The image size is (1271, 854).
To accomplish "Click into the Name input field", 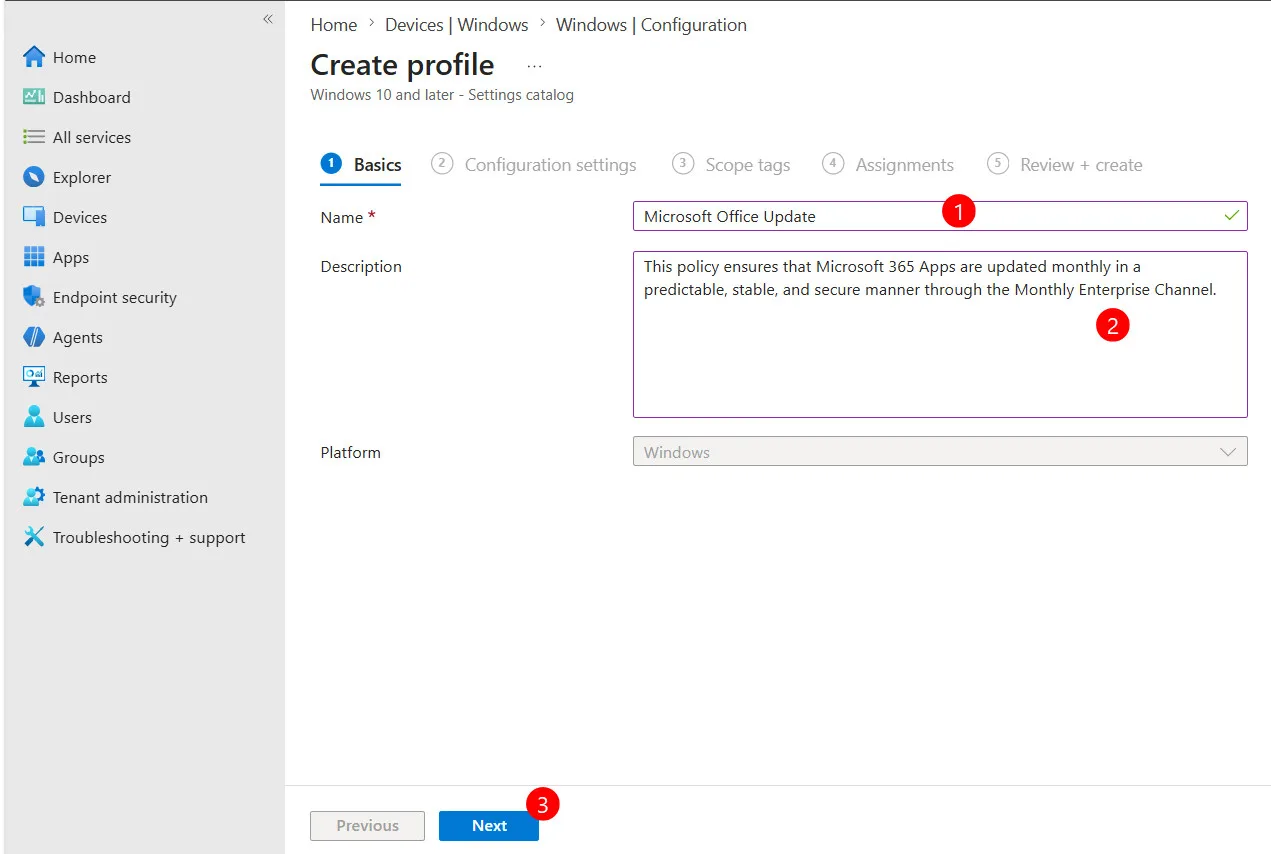I will coord(940,216).
